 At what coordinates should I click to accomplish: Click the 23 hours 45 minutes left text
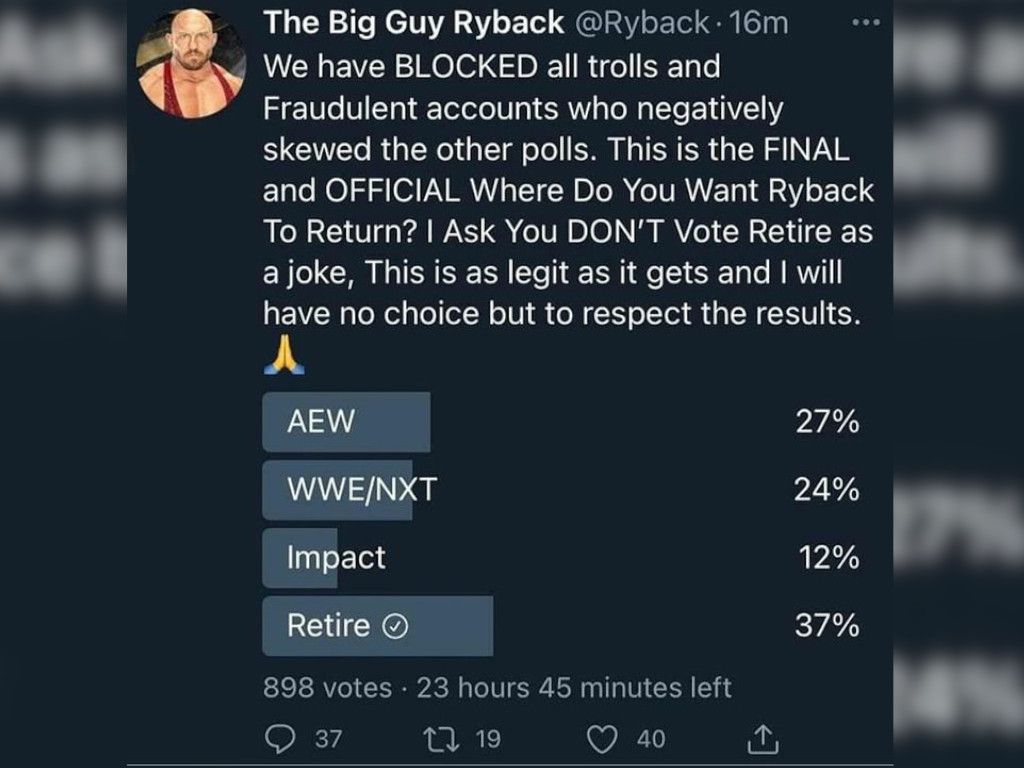(574, 688)
